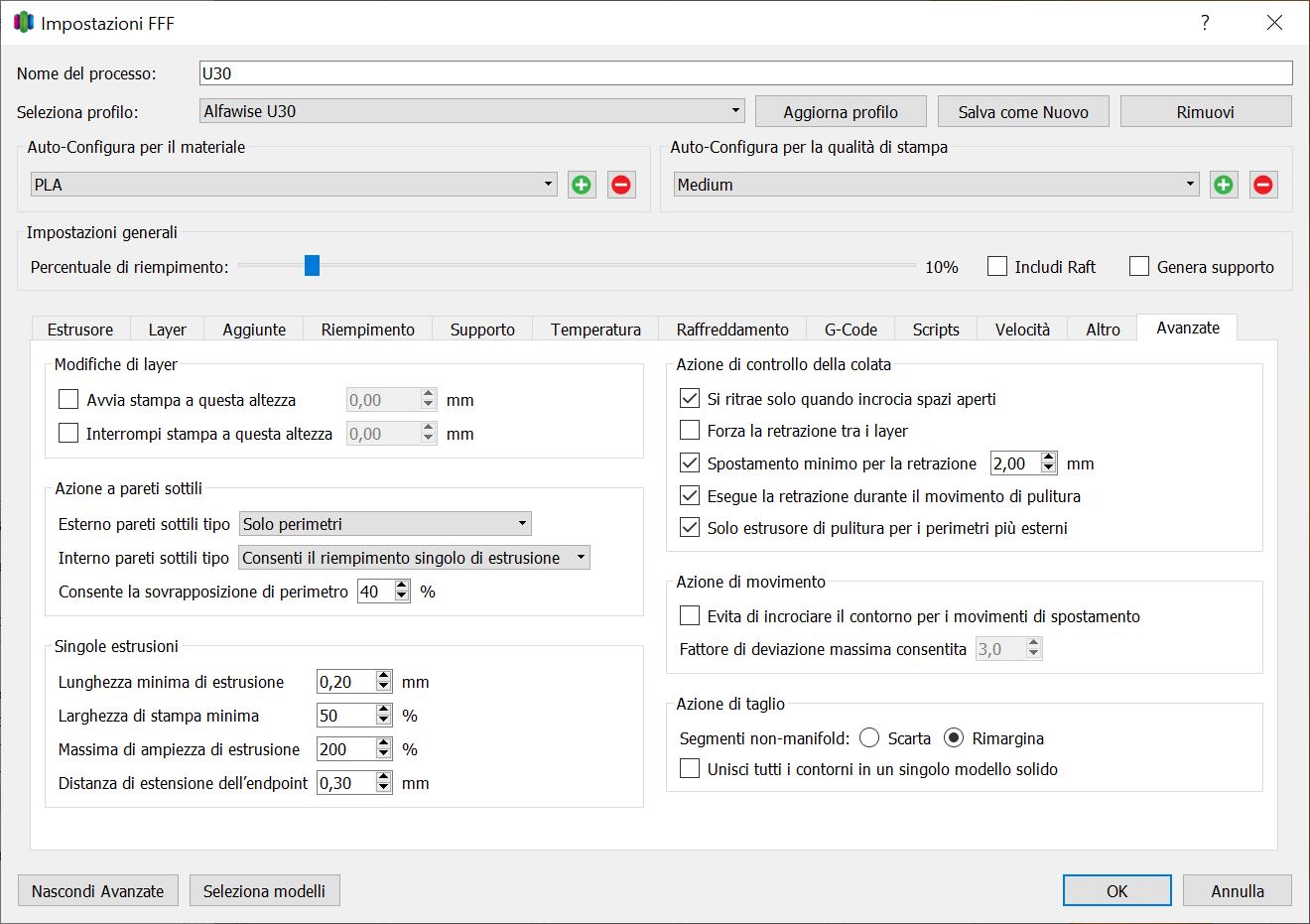Click the Annulla button

click(x=1238, y=890)
